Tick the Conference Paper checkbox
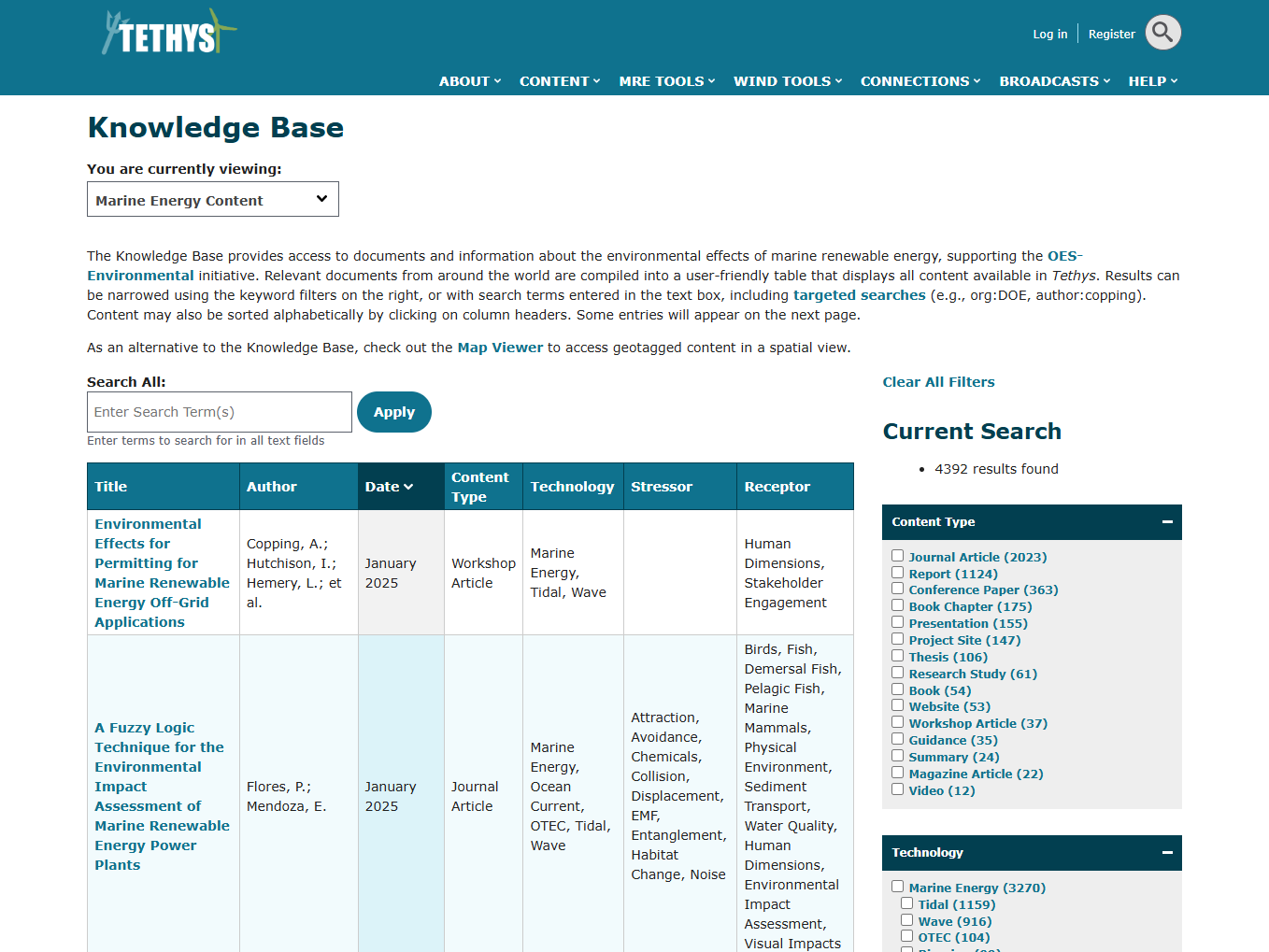This screenshot has width=1269, height=952. coord(897,589)
